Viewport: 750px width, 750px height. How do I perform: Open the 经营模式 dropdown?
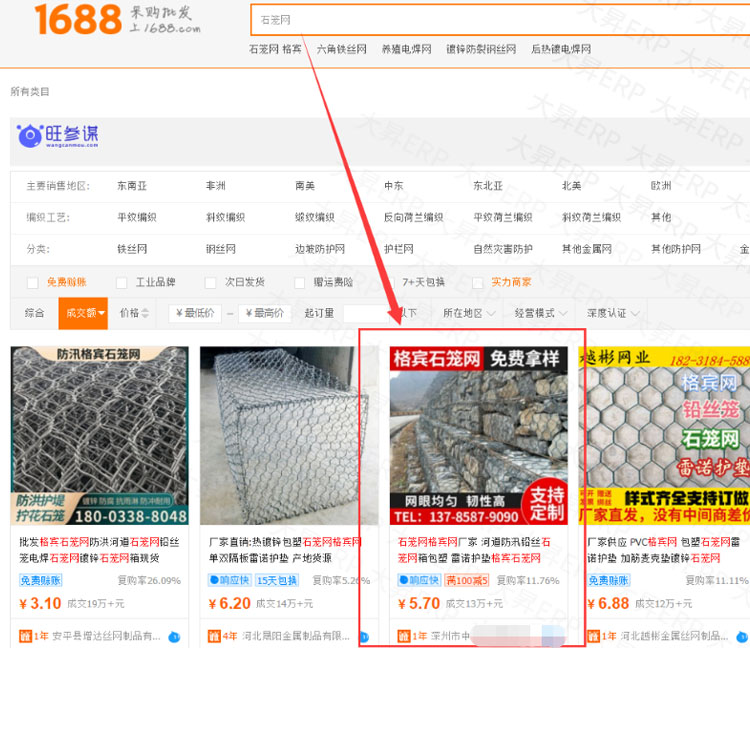pyautogui.click(x=540, y=313)
